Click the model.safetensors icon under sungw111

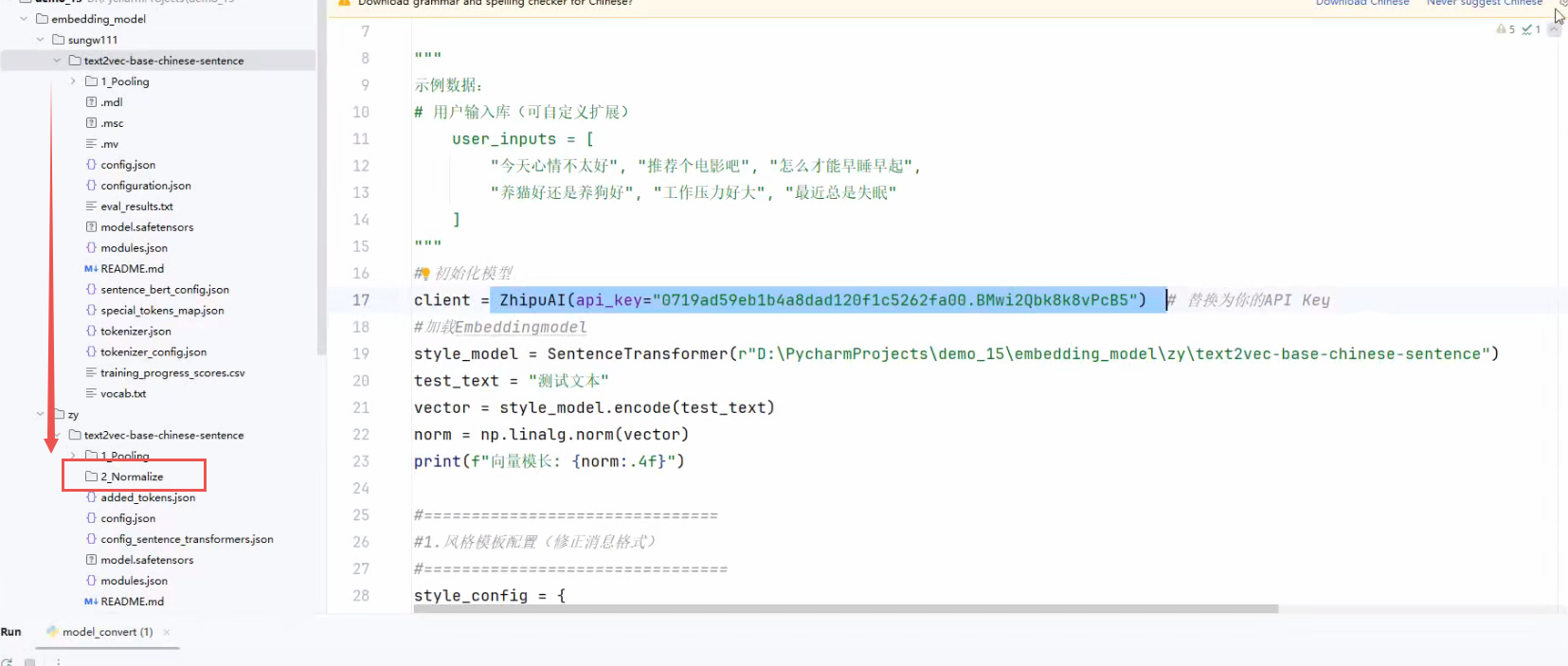point(91,227)
